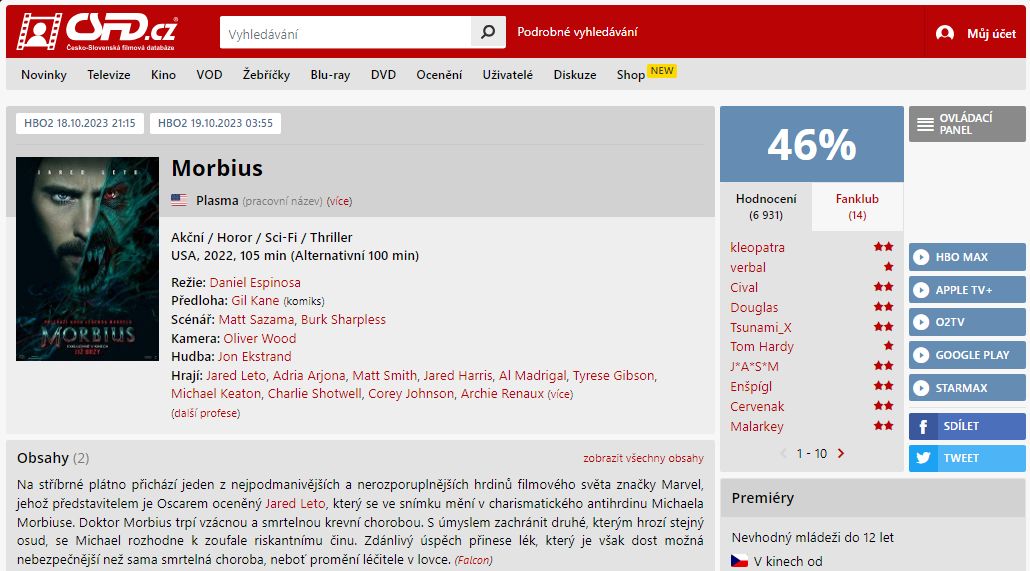The height and width of the screenshot is (571, 1030).
Task: Click into the Vyhledávání search field
Action: click(x=345, y=33)
